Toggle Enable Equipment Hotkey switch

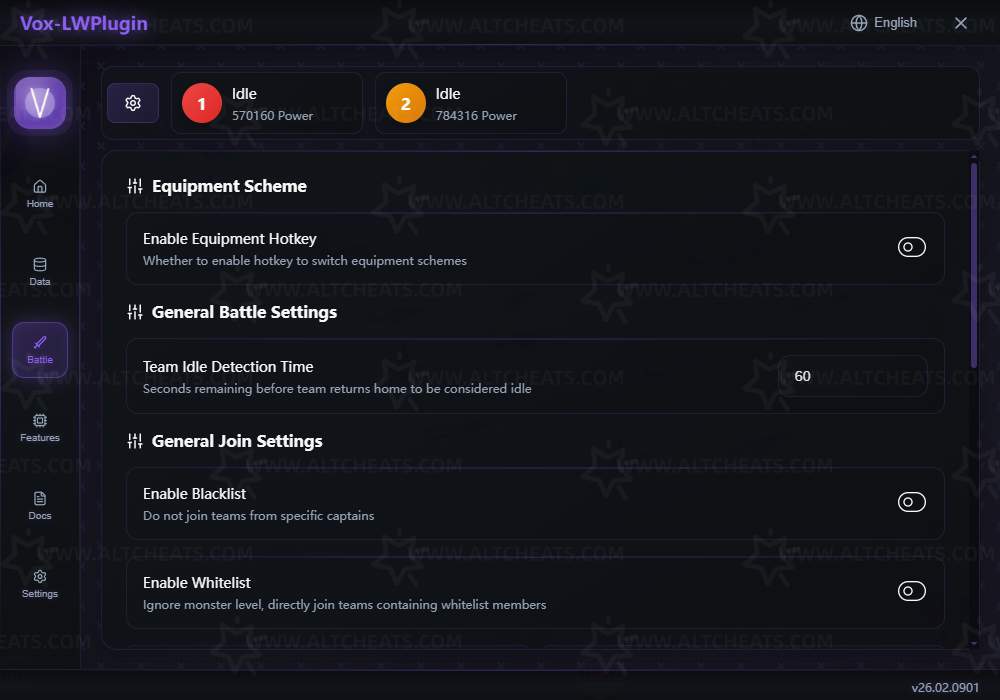[911, 247]
